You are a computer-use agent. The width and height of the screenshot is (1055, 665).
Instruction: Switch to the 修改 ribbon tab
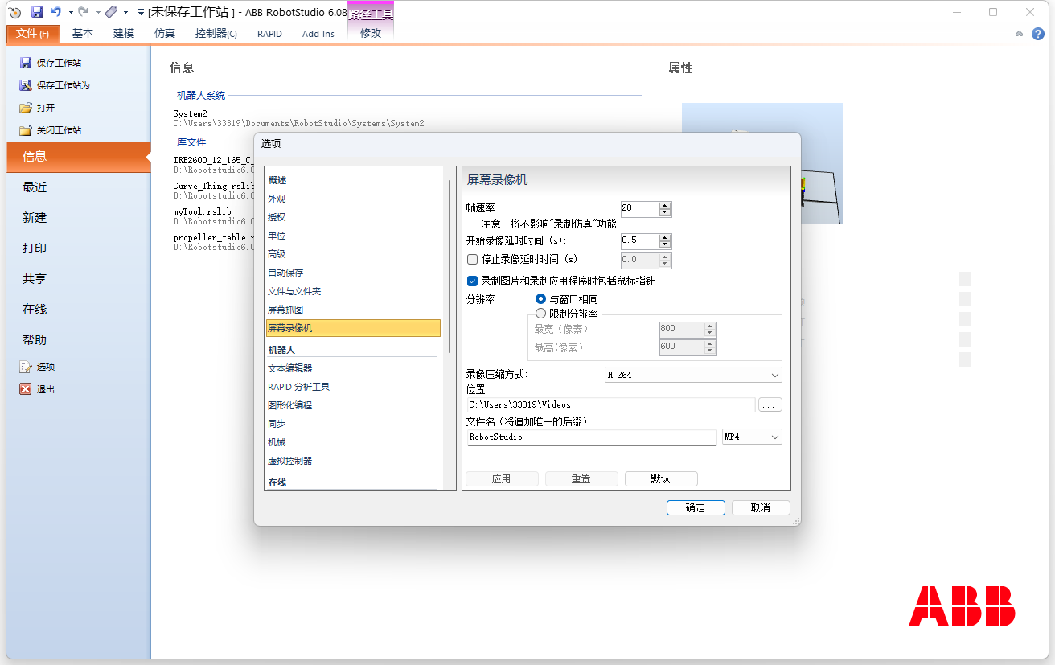point(370,34)
